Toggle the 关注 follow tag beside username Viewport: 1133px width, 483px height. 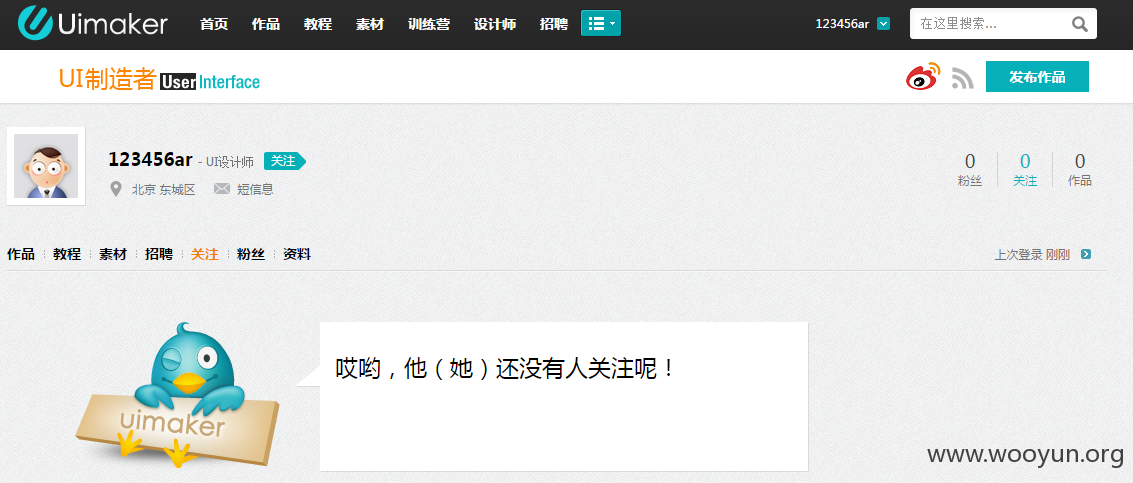tap(285, 161)
